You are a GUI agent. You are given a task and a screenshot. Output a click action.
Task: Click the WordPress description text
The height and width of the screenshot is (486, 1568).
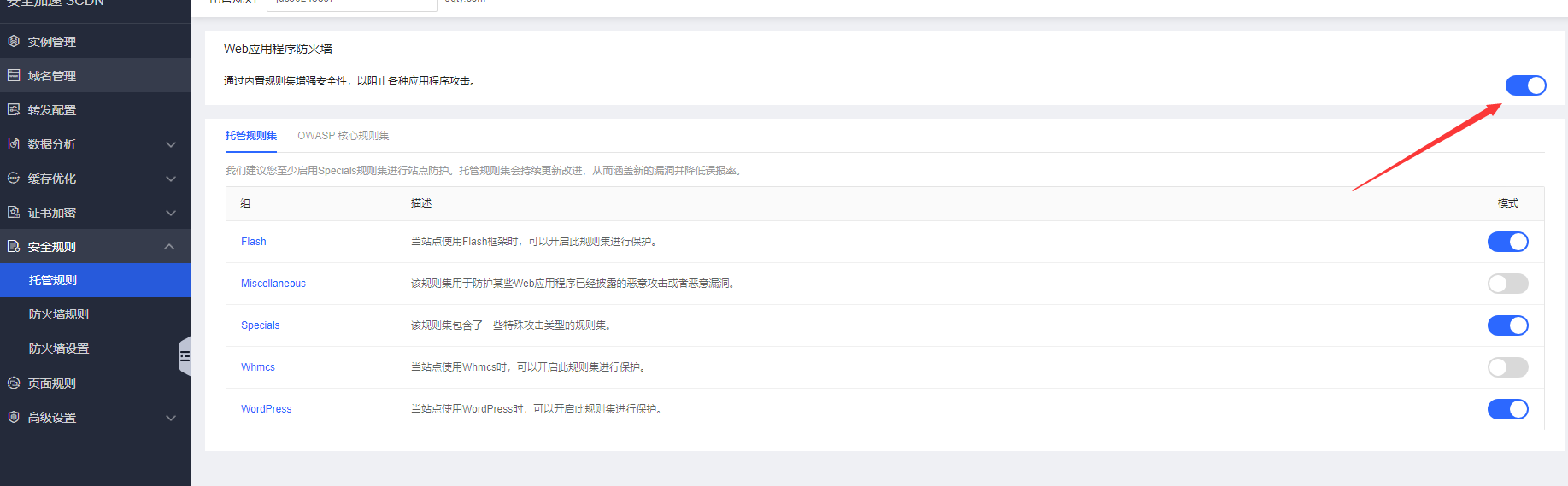[x=538, y=409]
